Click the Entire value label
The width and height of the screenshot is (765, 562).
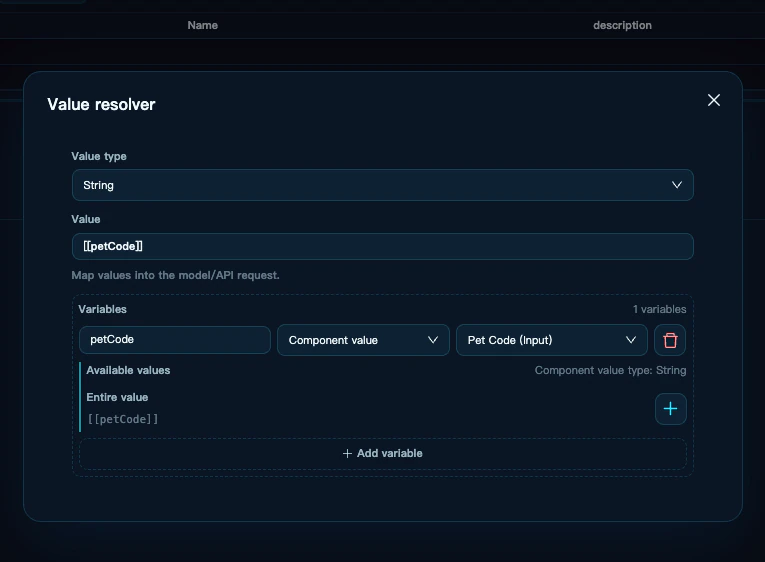click(117, 397)
